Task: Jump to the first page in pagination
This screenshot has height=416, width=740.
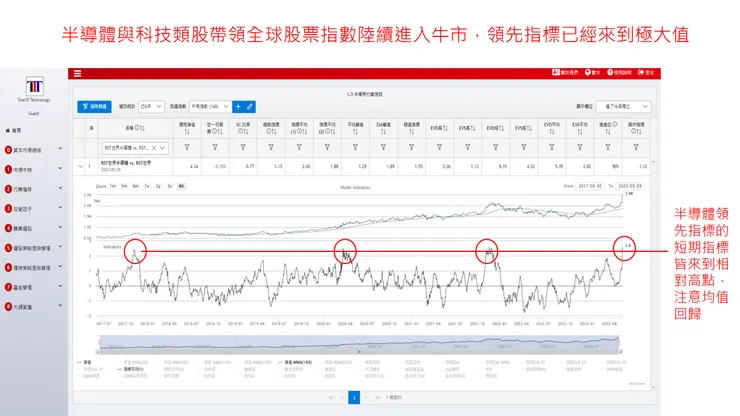Action: 331,398
